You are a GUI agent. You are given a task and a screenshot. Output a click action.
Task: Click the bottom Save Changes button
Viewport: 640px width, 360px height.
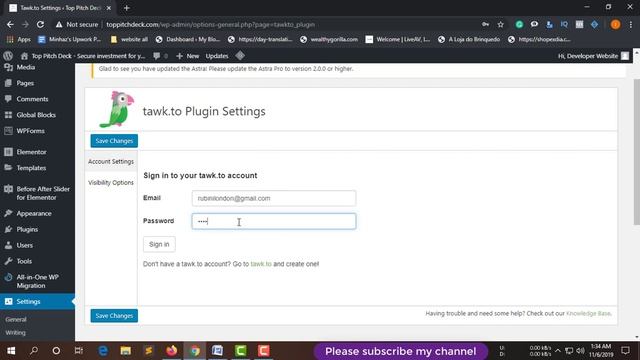click(x=114, y=316)
